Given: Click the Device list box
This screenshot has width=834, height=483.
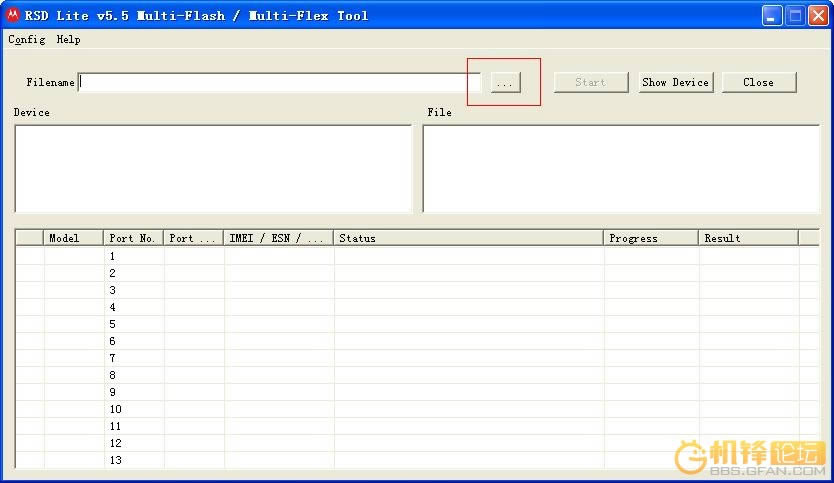Looking at the screenshot, I should (x=213, y=168).
